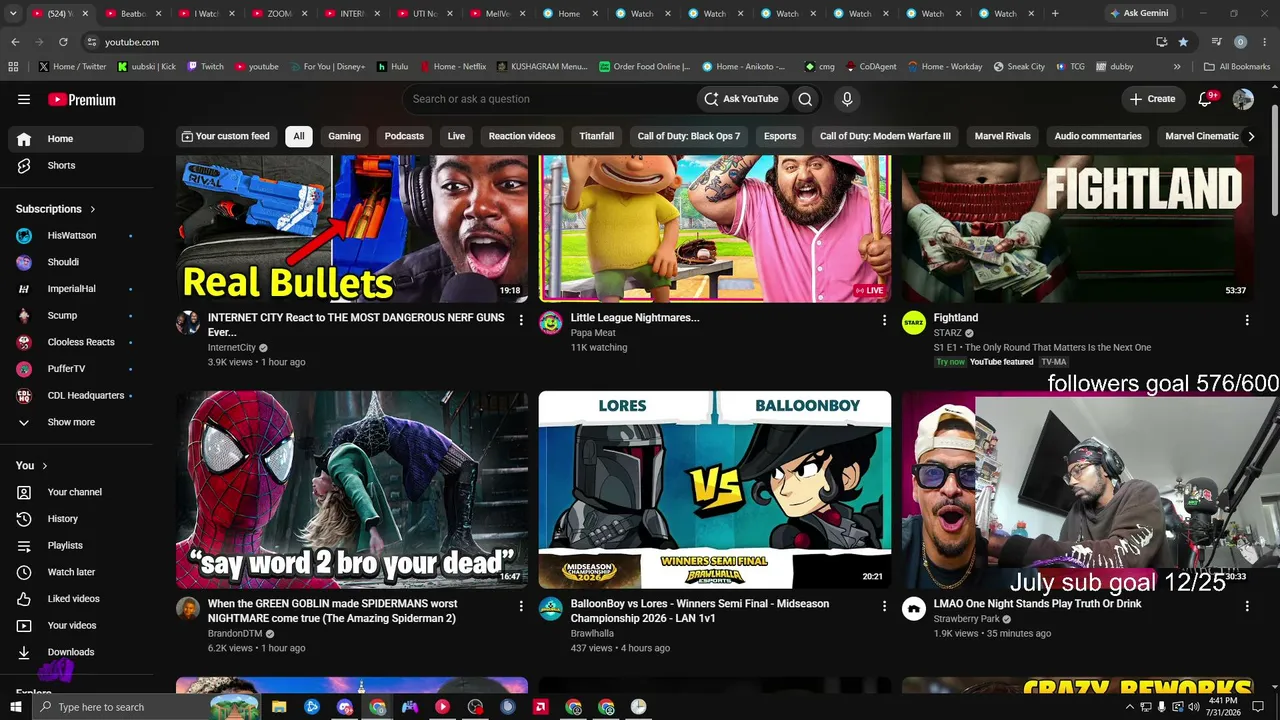Select the Titanfall filter chip
Image resolution: width=1280 pixels, height=720 pixels.
[x=597, y=136]
